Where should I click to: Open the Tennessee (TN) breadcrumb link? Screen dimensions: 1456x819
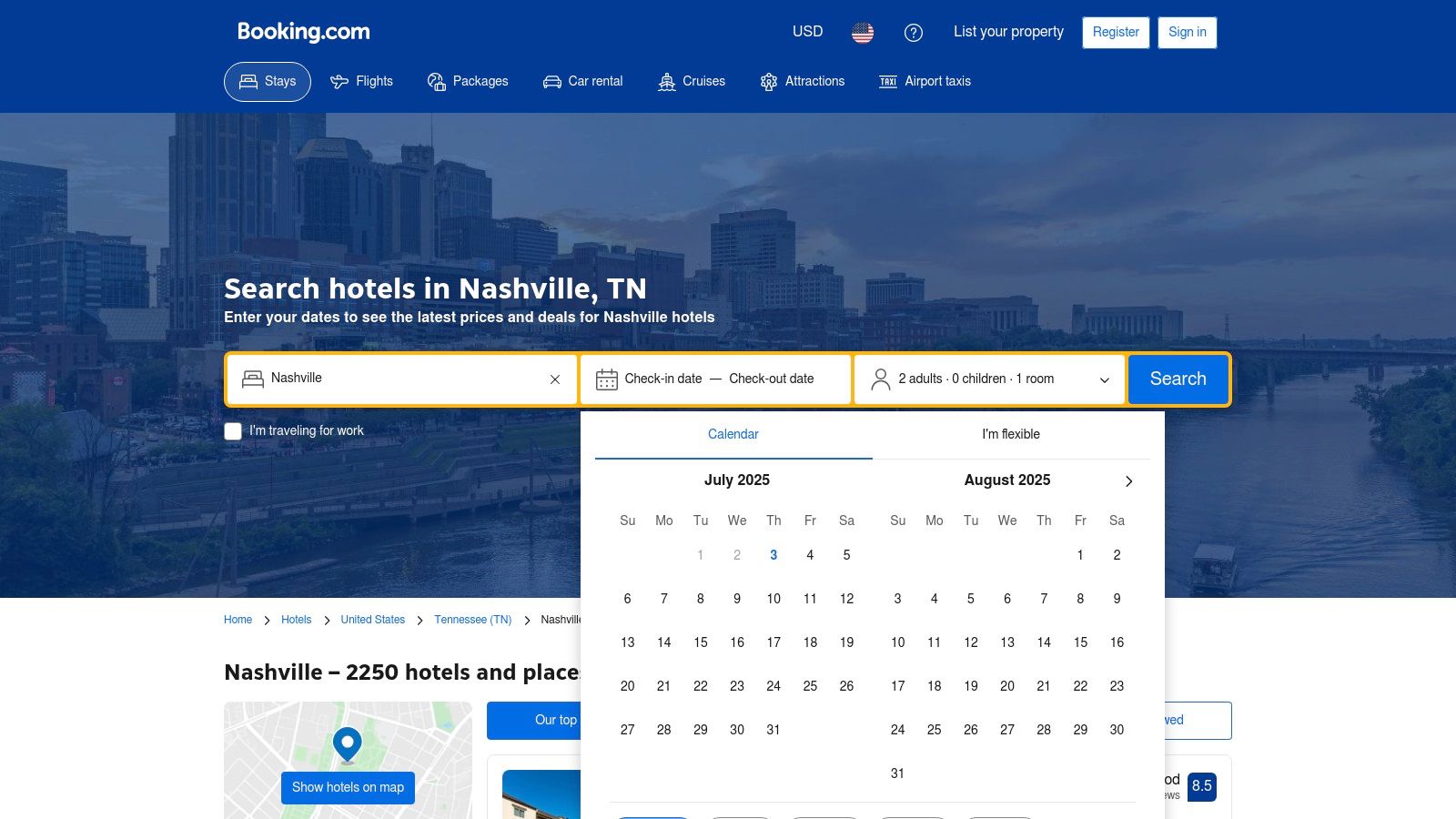point(472,620)
